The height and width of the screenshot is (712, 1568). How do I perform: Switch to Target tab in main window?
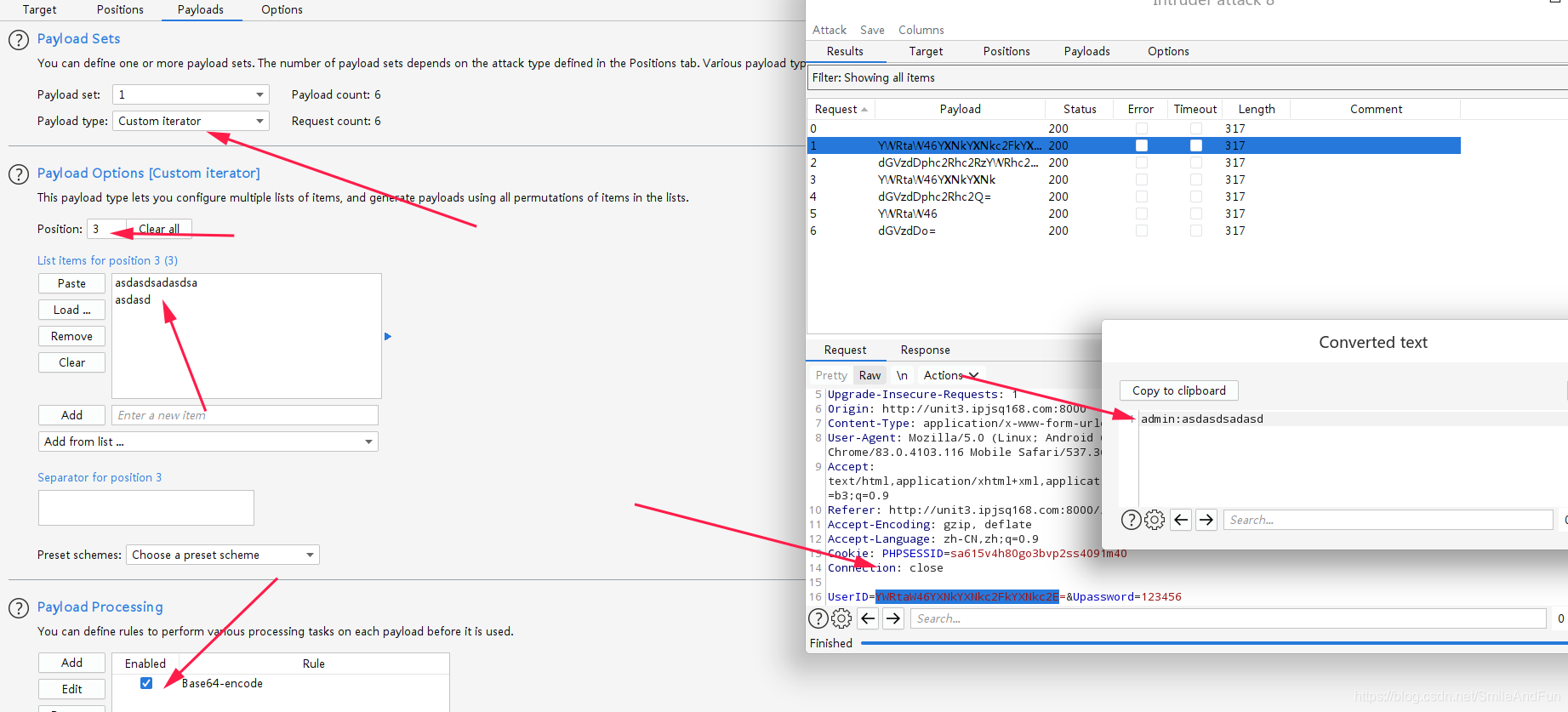39,9
